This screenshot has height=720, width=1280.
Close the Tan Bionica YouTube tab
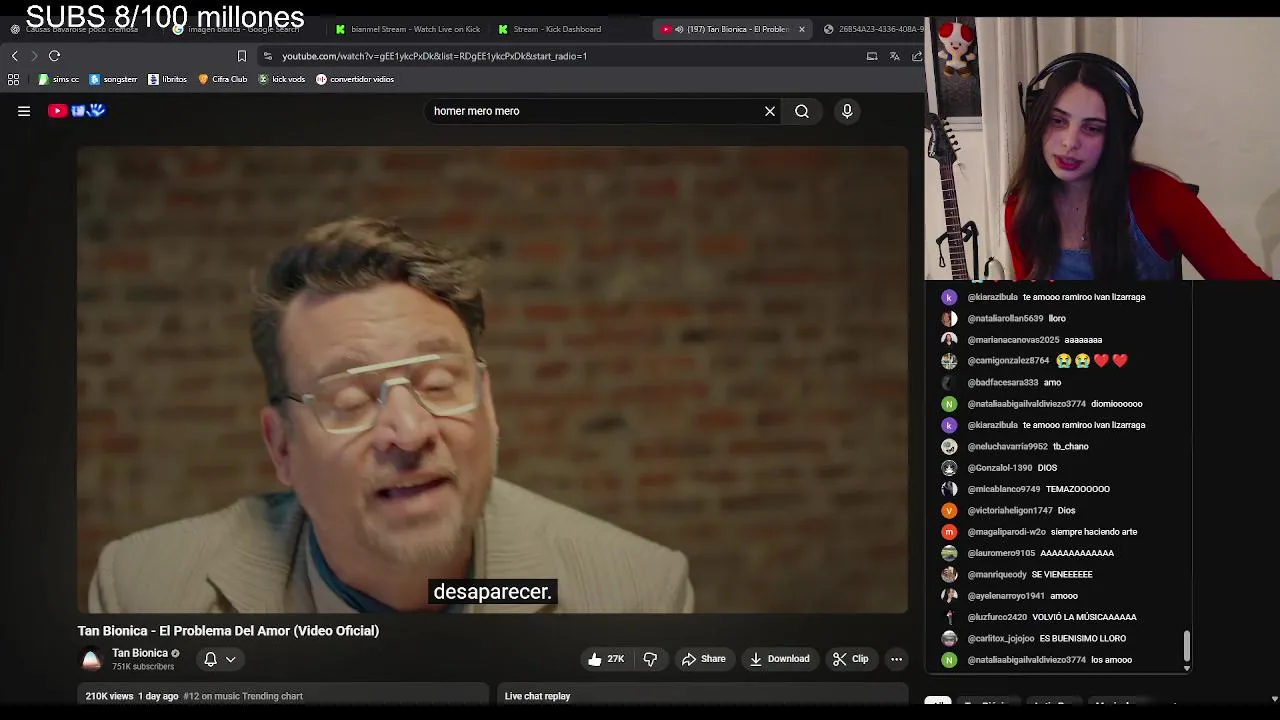point(801,29)
